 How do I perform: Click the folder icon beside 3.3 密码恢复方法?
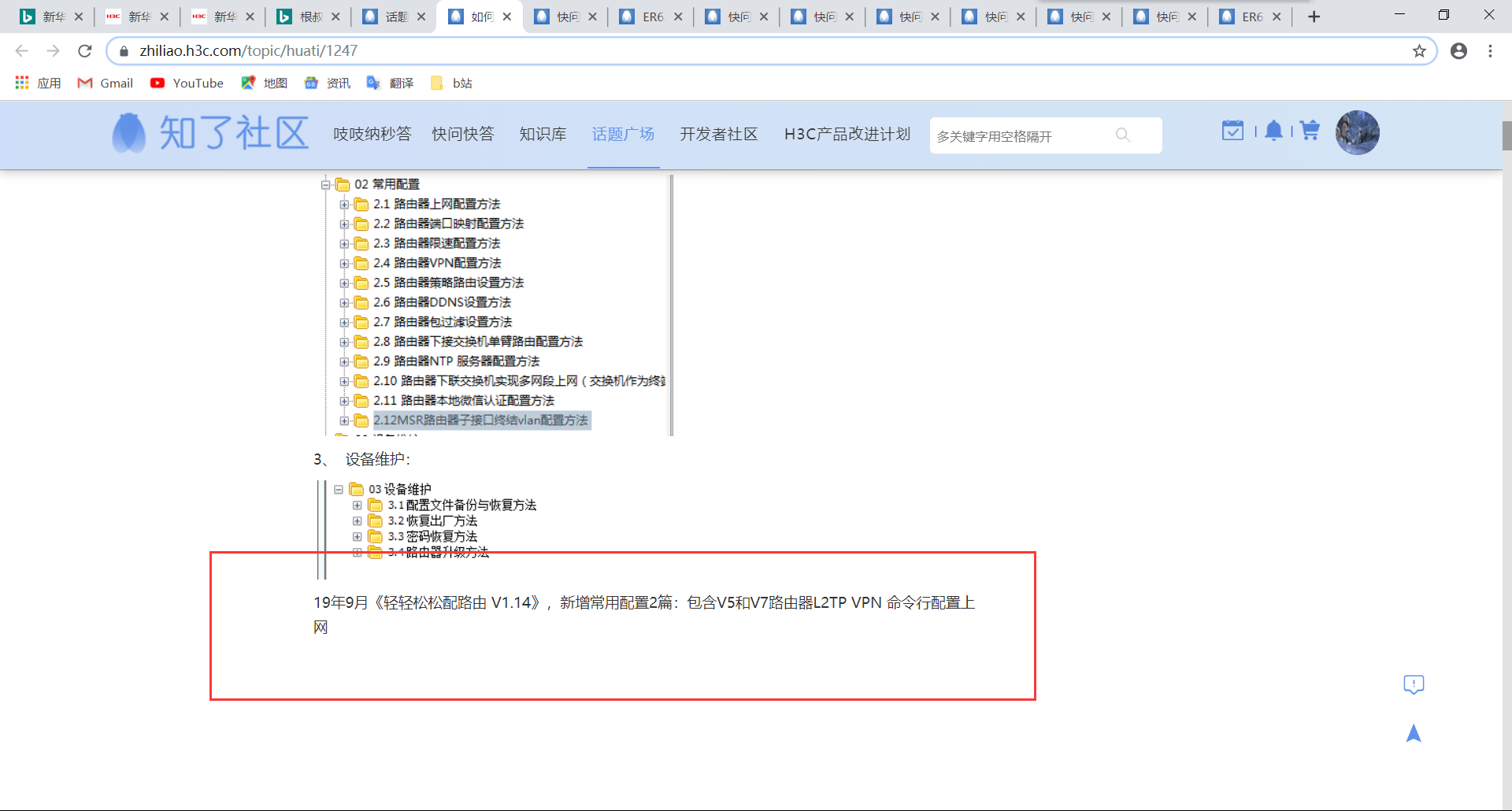(x=376, y=537)
